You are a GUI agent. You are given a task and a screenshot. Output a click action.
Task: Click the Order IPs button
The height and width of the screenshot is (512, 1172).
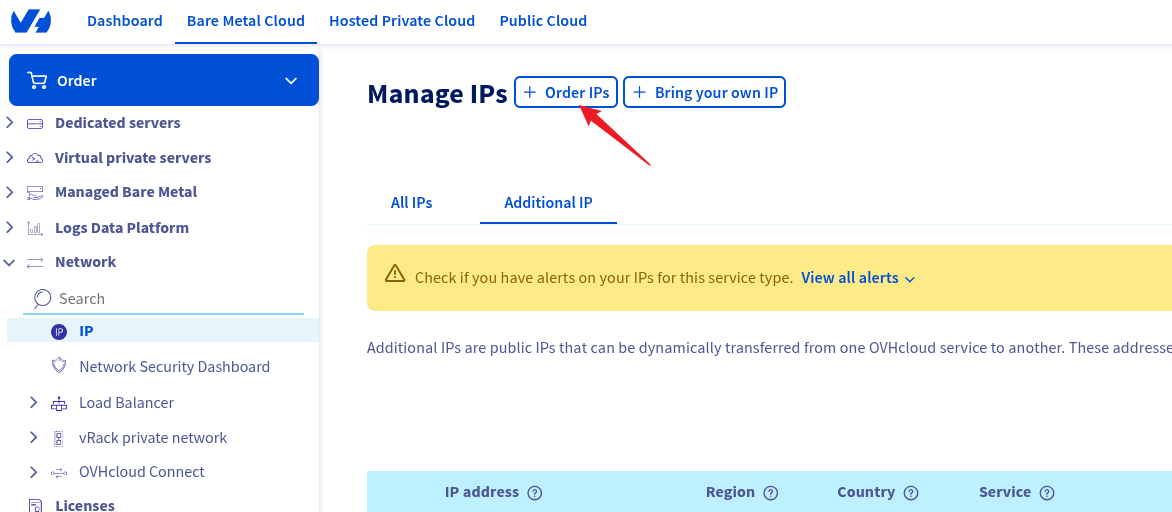[566, 93]
